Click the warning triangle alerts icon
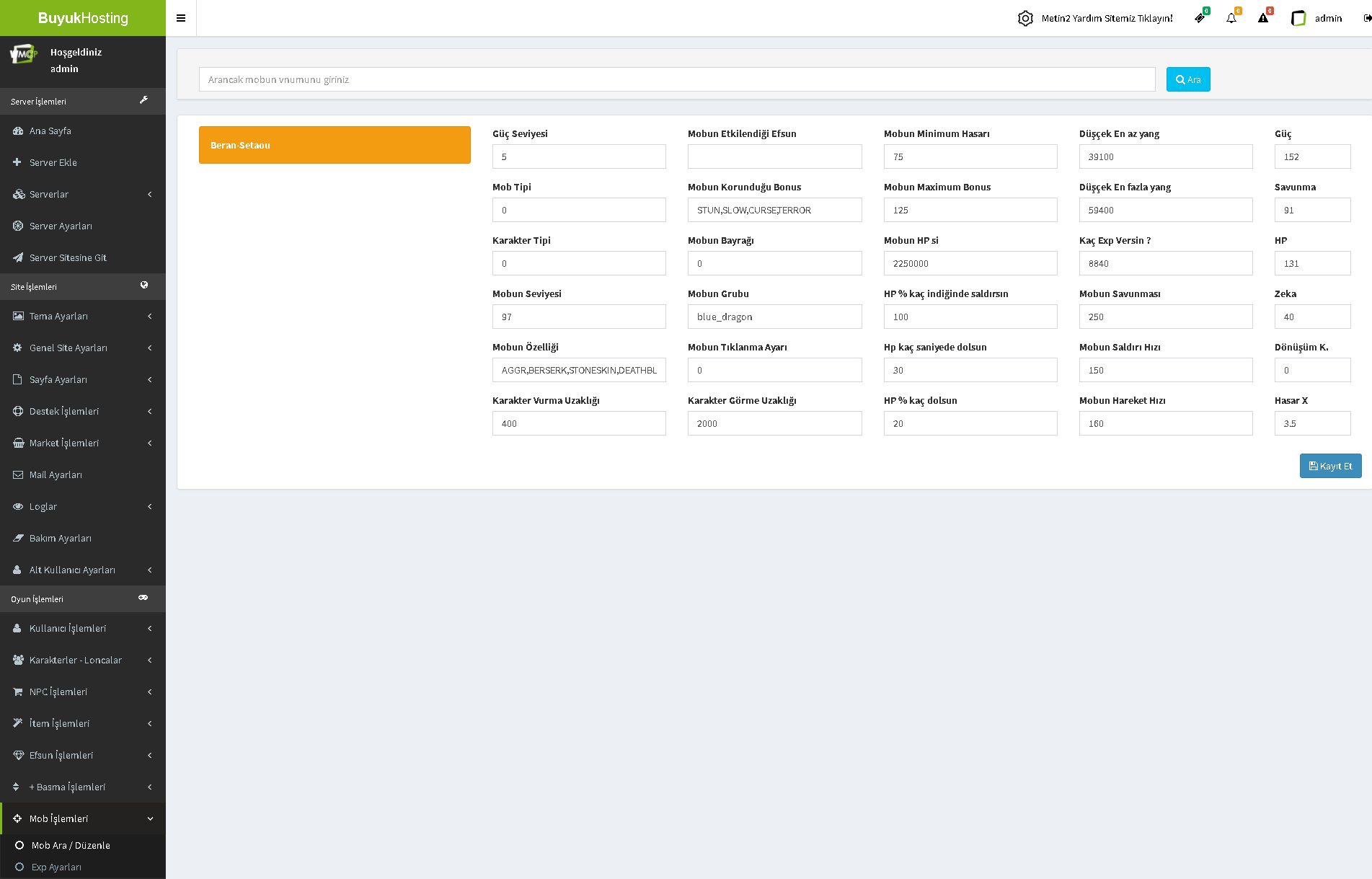This screenshot has height=879, width=1372. click(1263, 18)
